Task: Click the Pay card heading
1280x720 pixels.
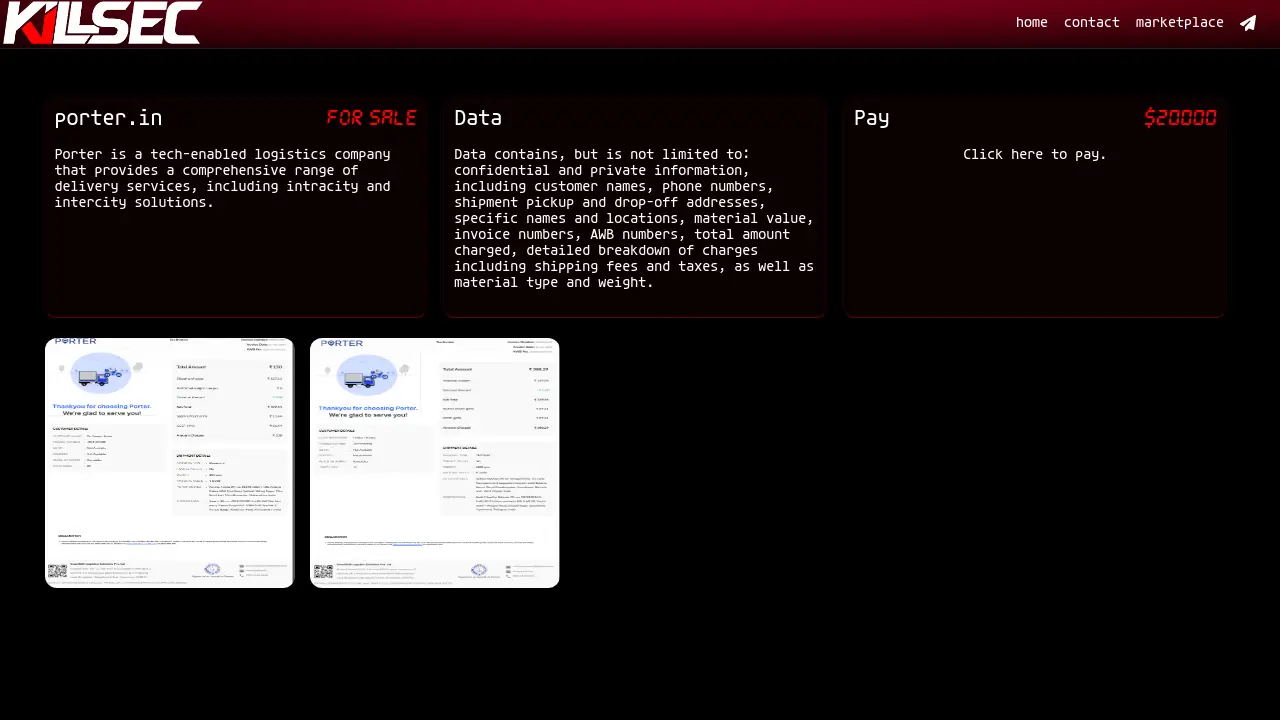Action: tap(871, 118)
